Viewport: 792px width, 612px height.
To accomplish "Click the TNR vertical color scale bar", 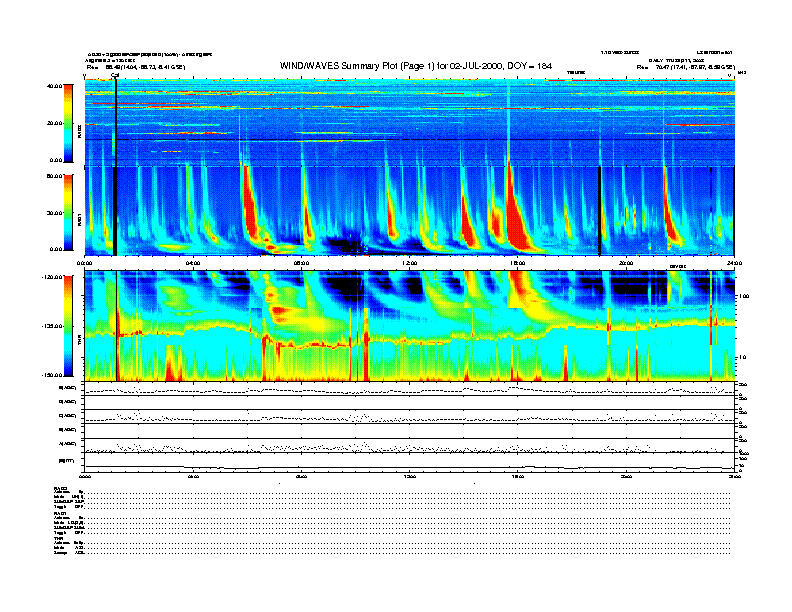I will coord(67,326).
